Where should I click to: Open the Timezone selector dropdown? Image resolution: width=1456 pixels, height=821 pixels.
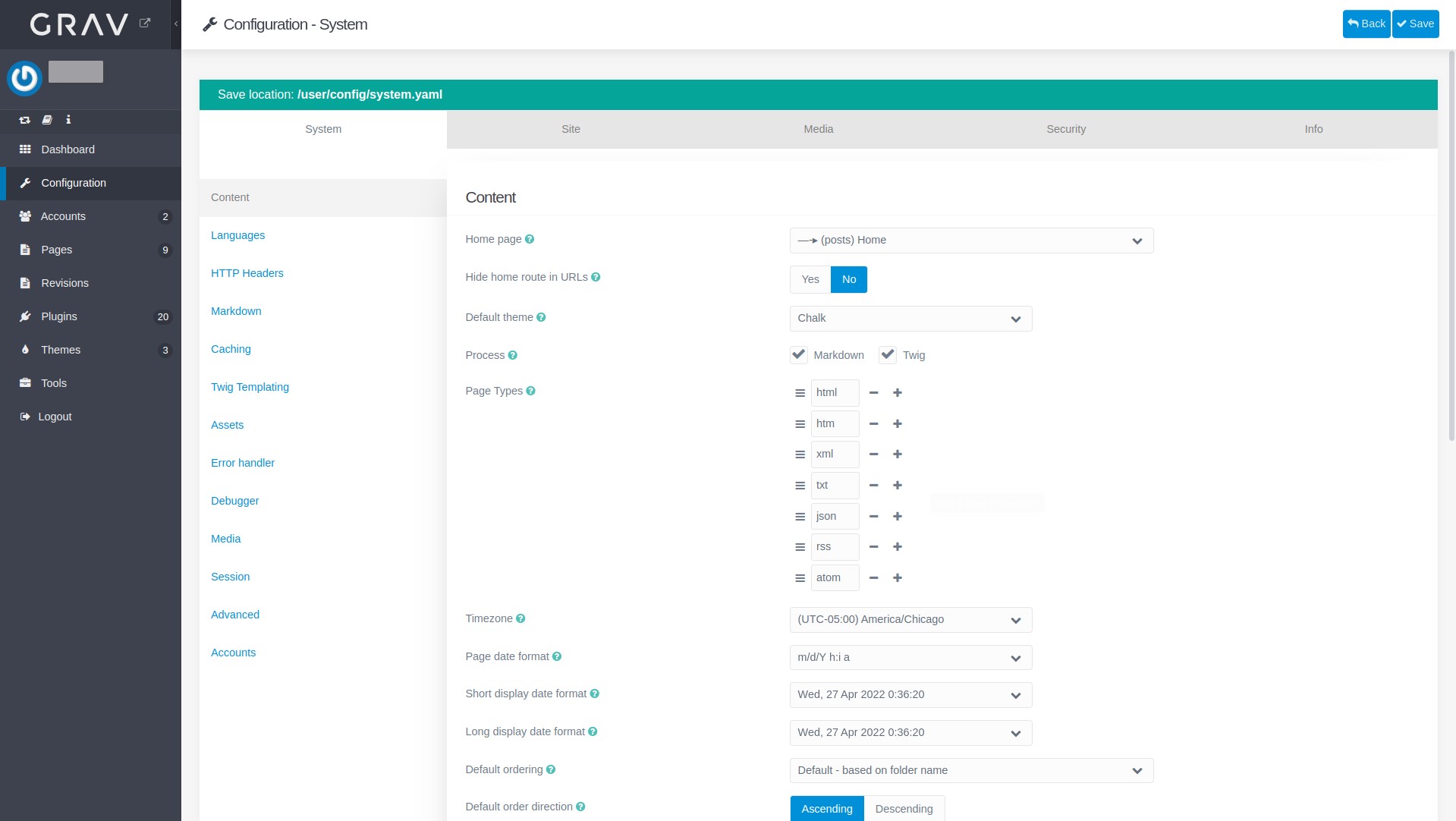click(910, 620)
